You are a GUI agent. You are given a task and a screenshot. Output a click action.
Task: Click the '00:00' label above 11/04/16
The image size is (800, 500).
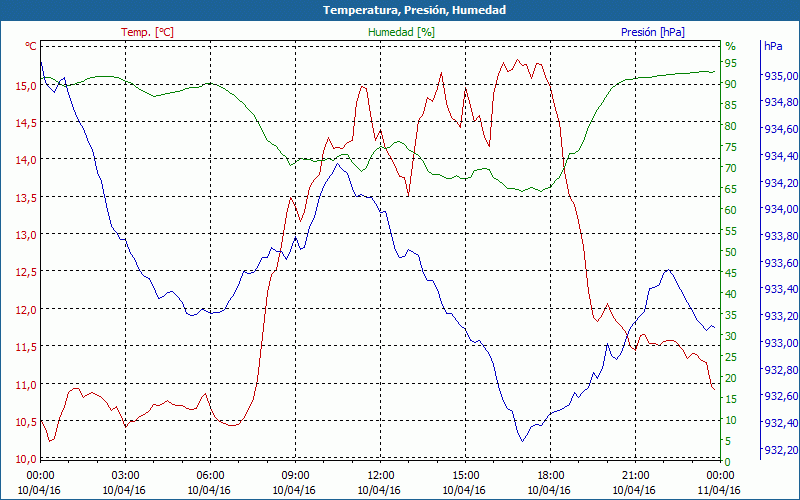point(720,476)
